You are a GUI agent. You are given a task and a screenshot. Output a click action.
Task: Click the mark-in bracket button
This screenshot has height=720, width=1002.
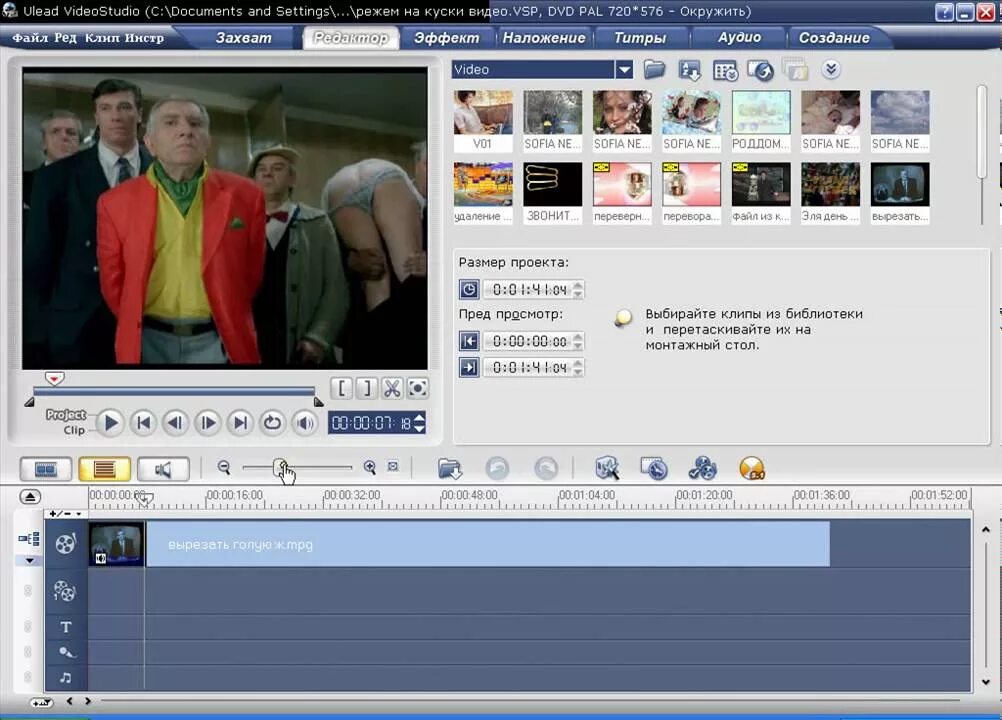click(341, 388)
